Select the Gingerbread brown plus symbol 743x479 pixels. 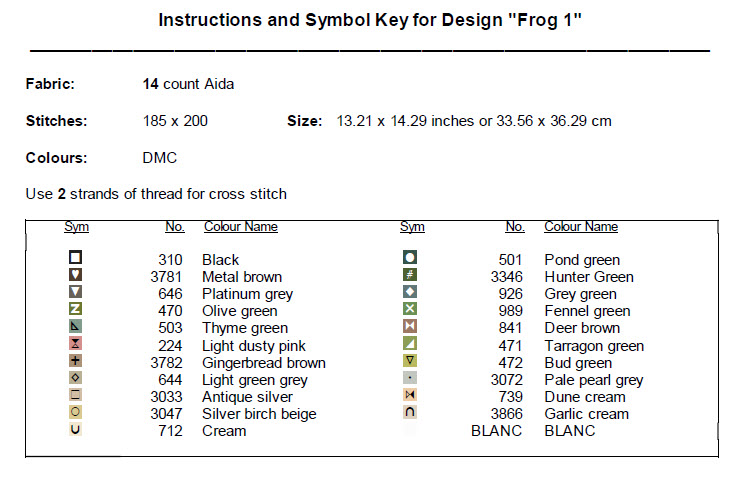[x=75, y=360]
